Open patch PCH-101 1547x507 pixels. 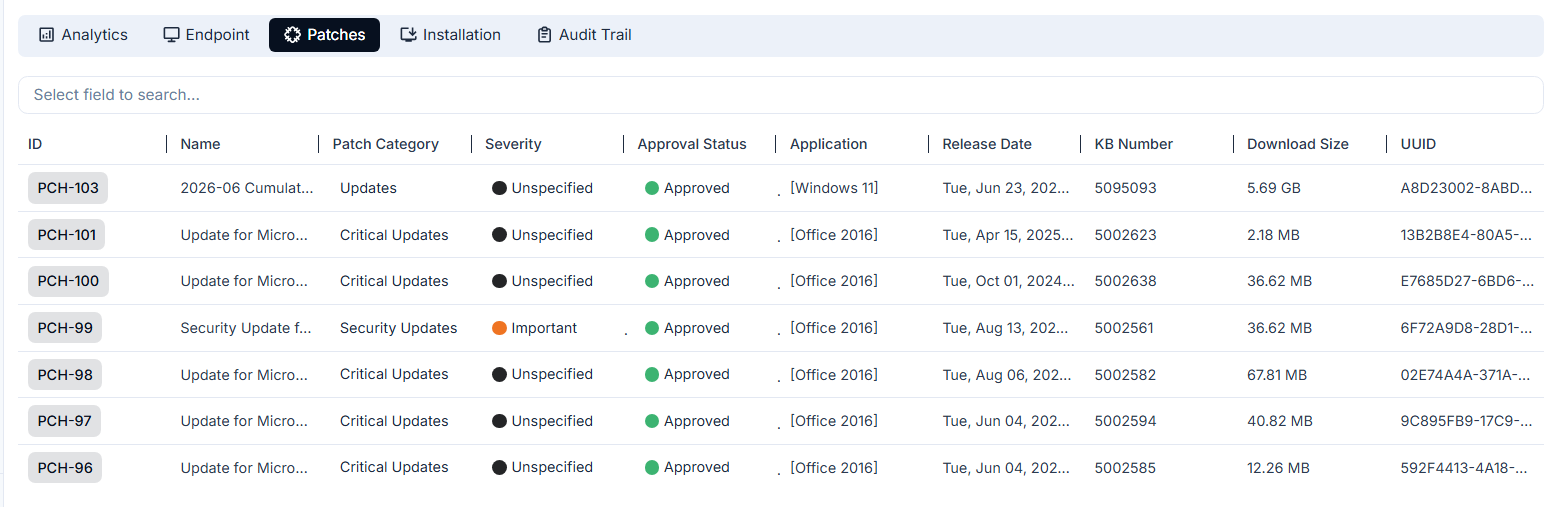coord(67,235)
